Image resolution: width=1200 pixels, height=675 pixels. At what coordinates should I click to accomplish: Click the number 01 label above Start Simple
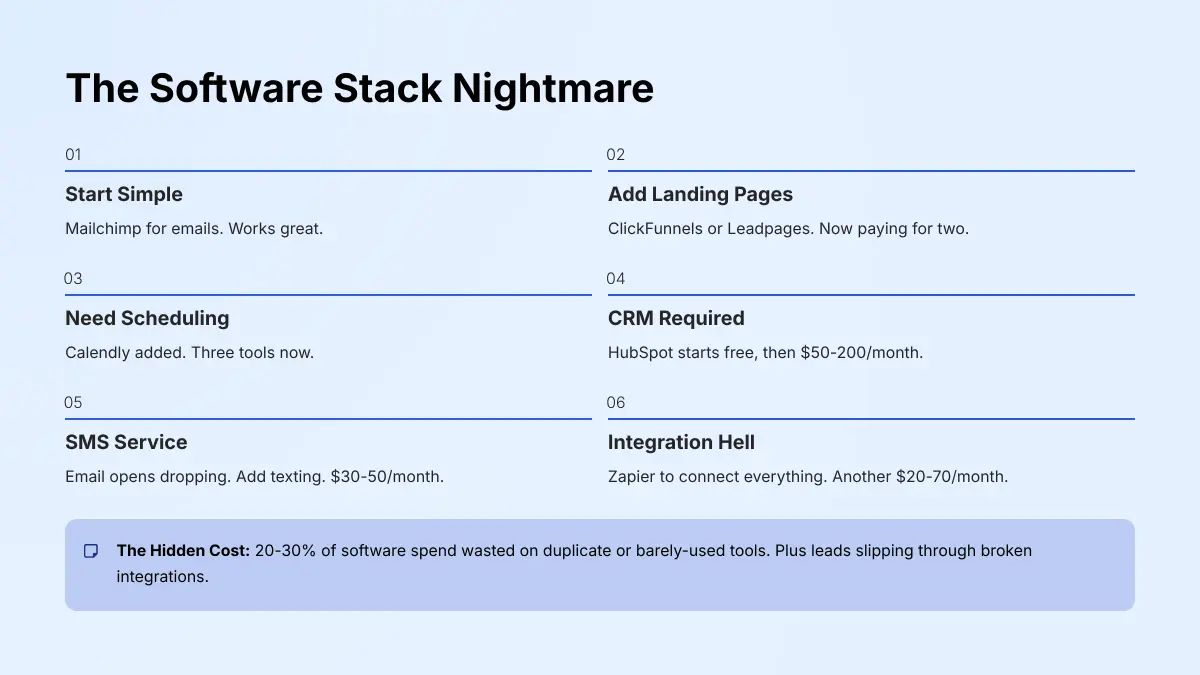tap(73, 154)
